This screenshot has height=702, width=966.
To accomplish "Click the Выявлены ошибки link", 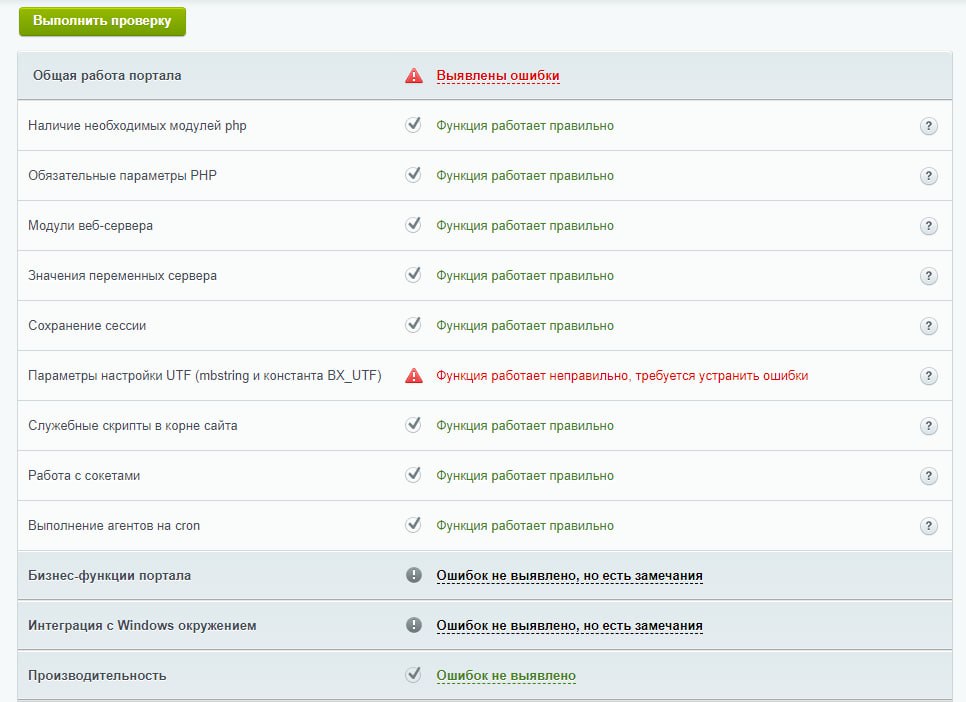I will 497,76.
